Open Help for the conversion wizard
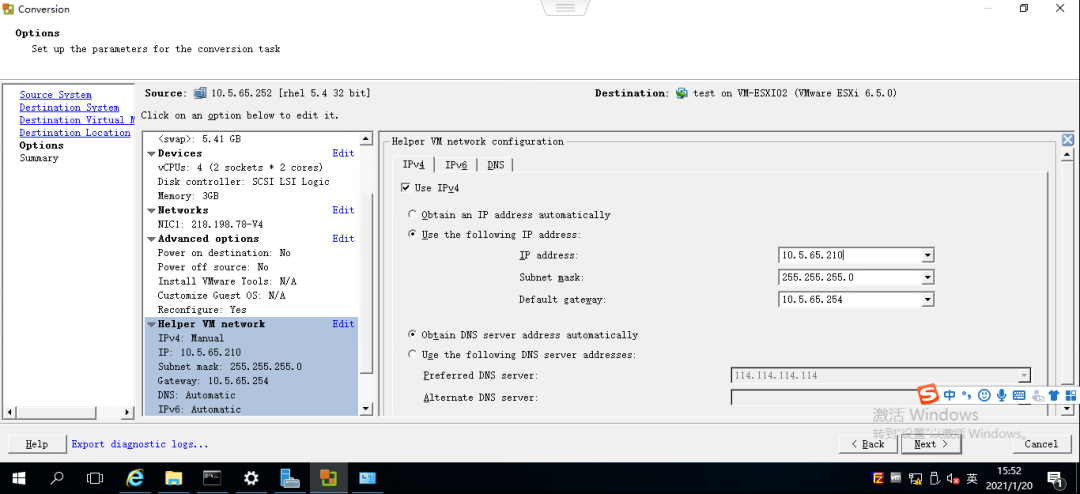Screen dimensions: 1080x494 tap(37, 444)
